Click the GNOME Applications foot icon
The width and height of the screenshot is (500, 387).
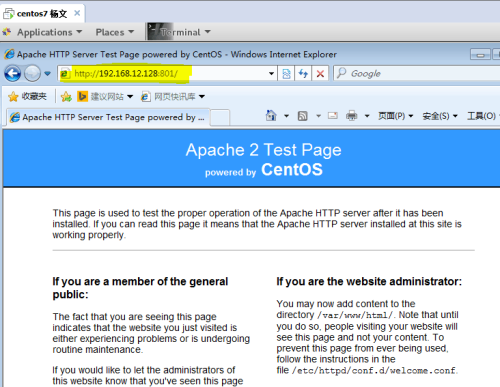tap(7, 32)
